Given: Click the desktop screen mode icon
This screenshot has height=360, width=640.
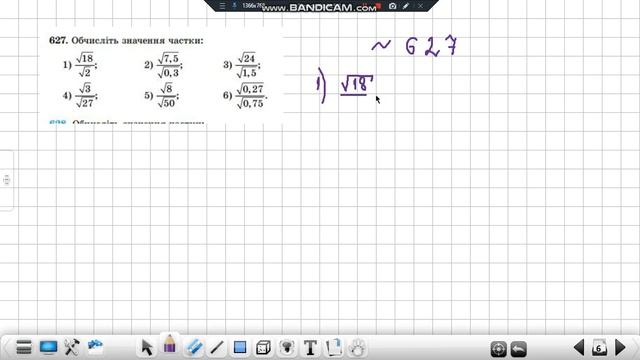Looking at the screenshot, I should [48, 347].
